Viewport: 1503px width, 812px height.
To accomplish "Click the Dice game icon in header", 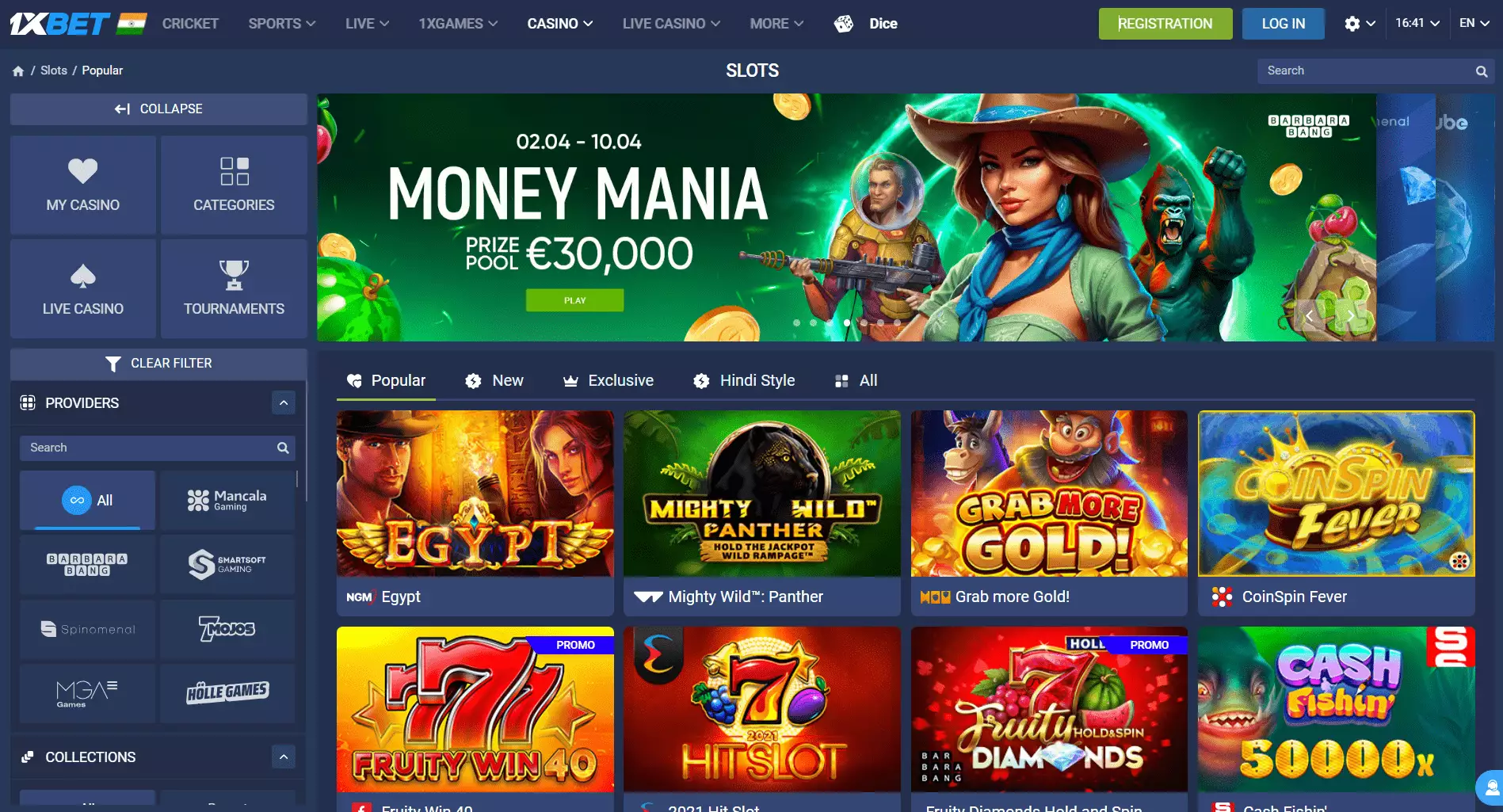I will click(844, 24).
